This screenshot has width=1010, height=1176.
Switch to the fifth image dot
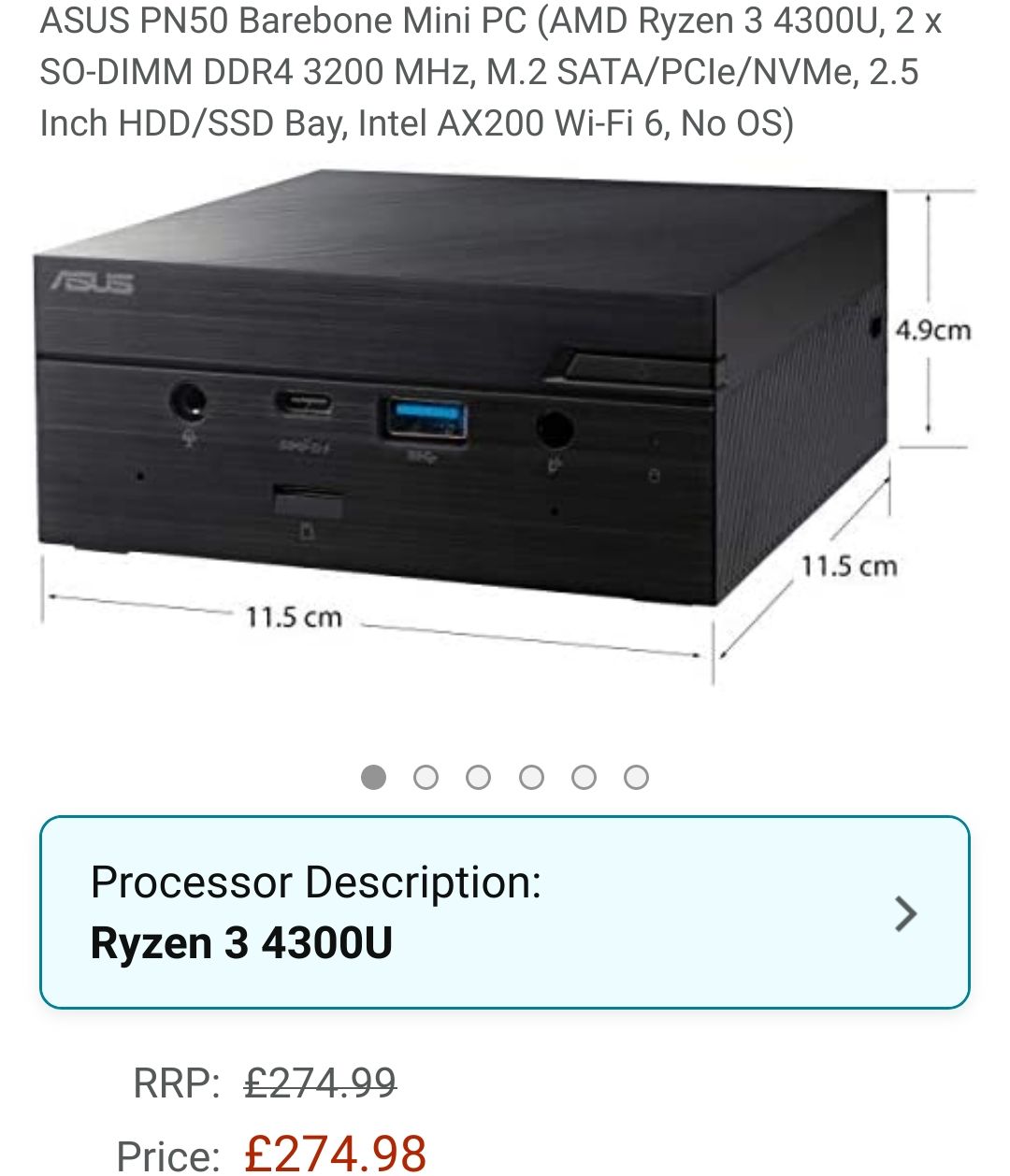[x=584, y=777]
